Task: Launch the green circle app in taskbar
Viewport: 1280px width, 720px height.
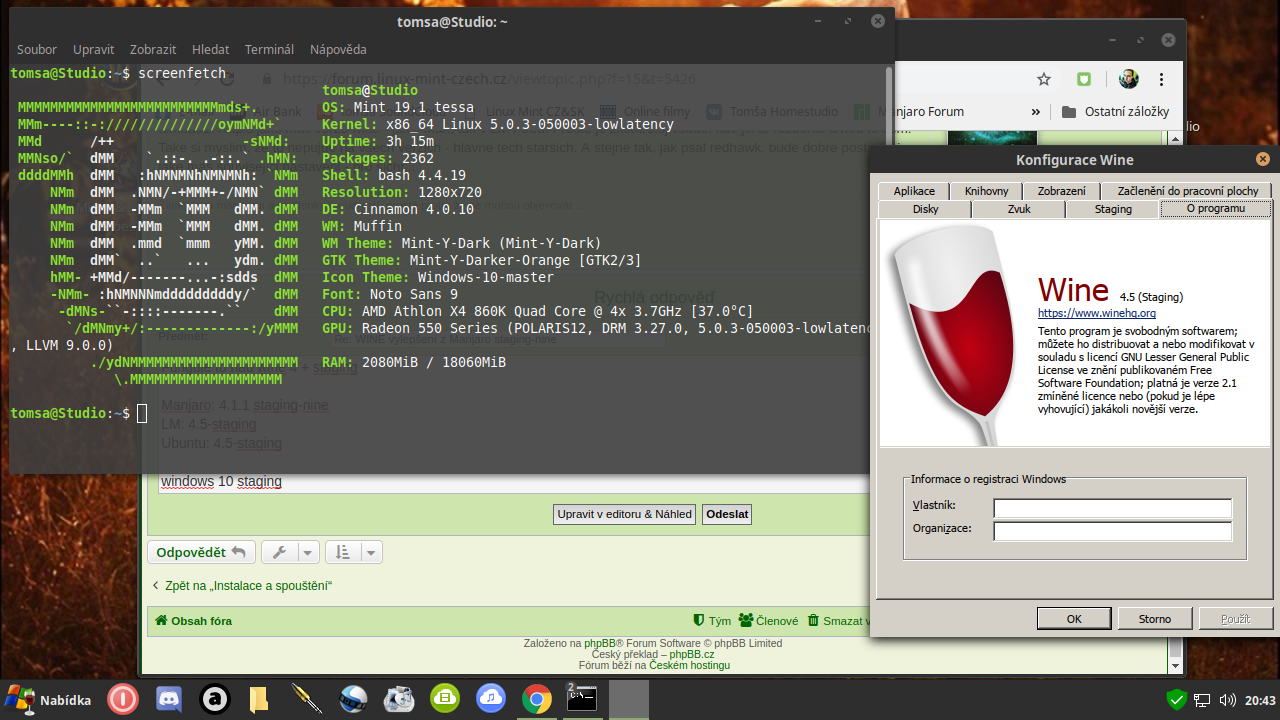Action: point(445,699)
